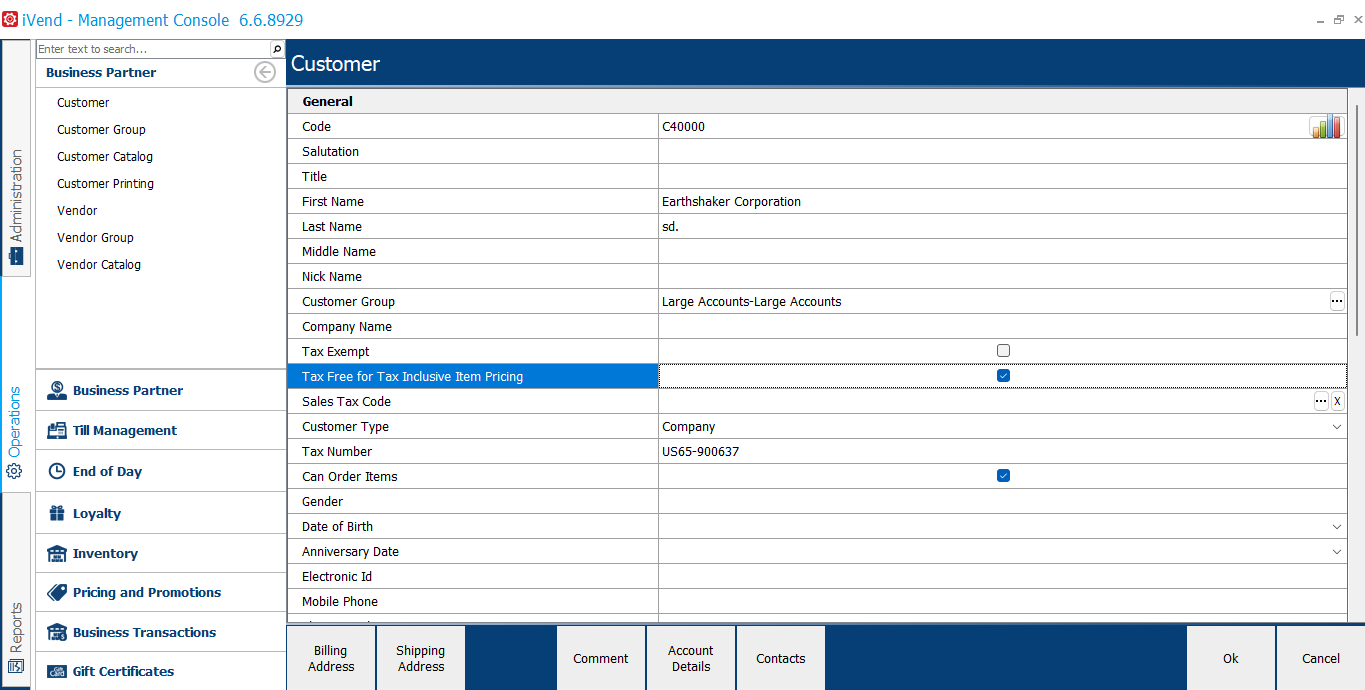
Task: Click the Operations gear icon
Action: (x=15, y=471)
